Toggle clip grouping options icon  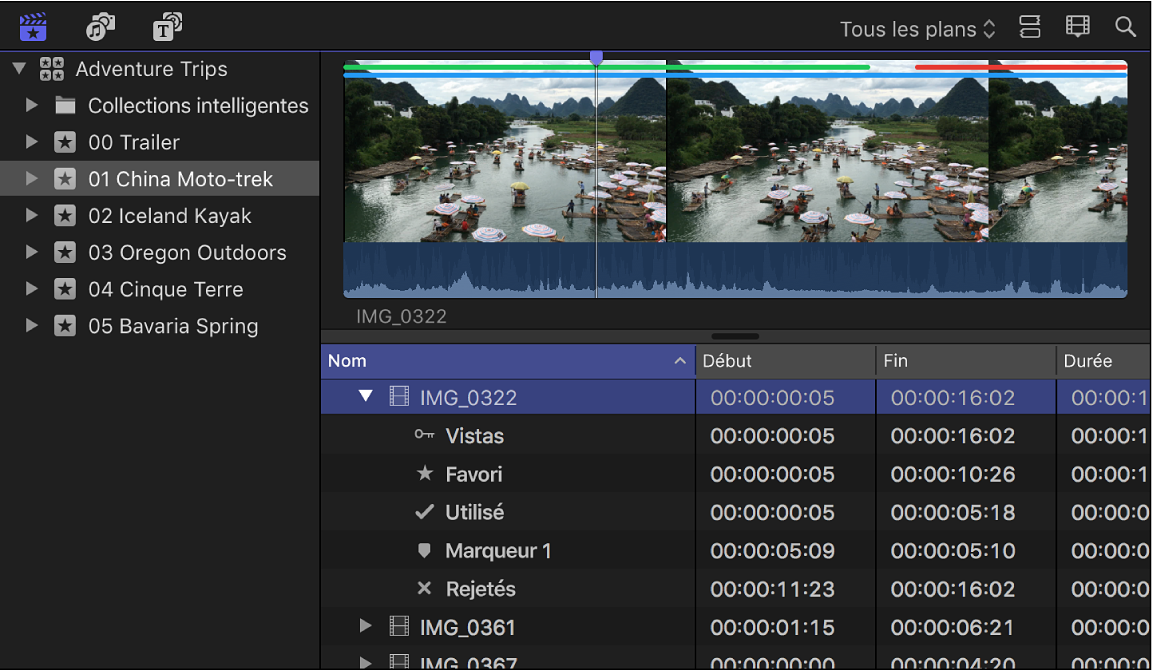(1030, 28)
